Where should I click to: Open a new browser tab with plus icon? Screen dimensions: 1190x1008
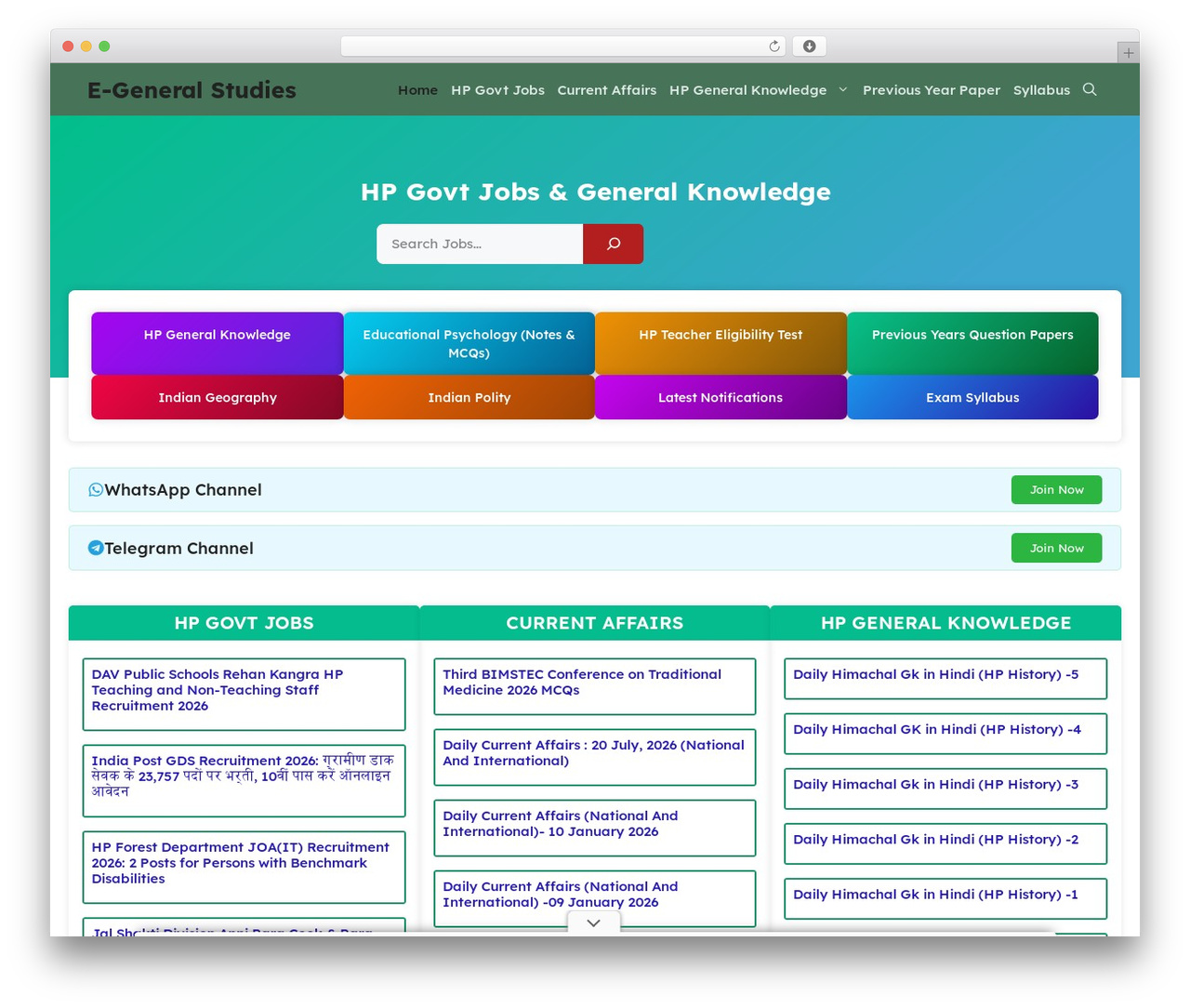(1128, 53)
